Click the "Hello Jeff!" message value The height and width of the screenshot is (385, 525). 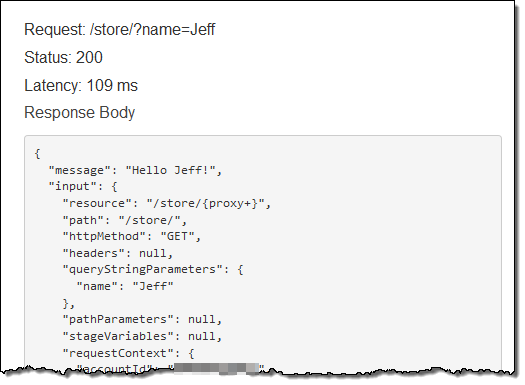[x=170, y=170]
